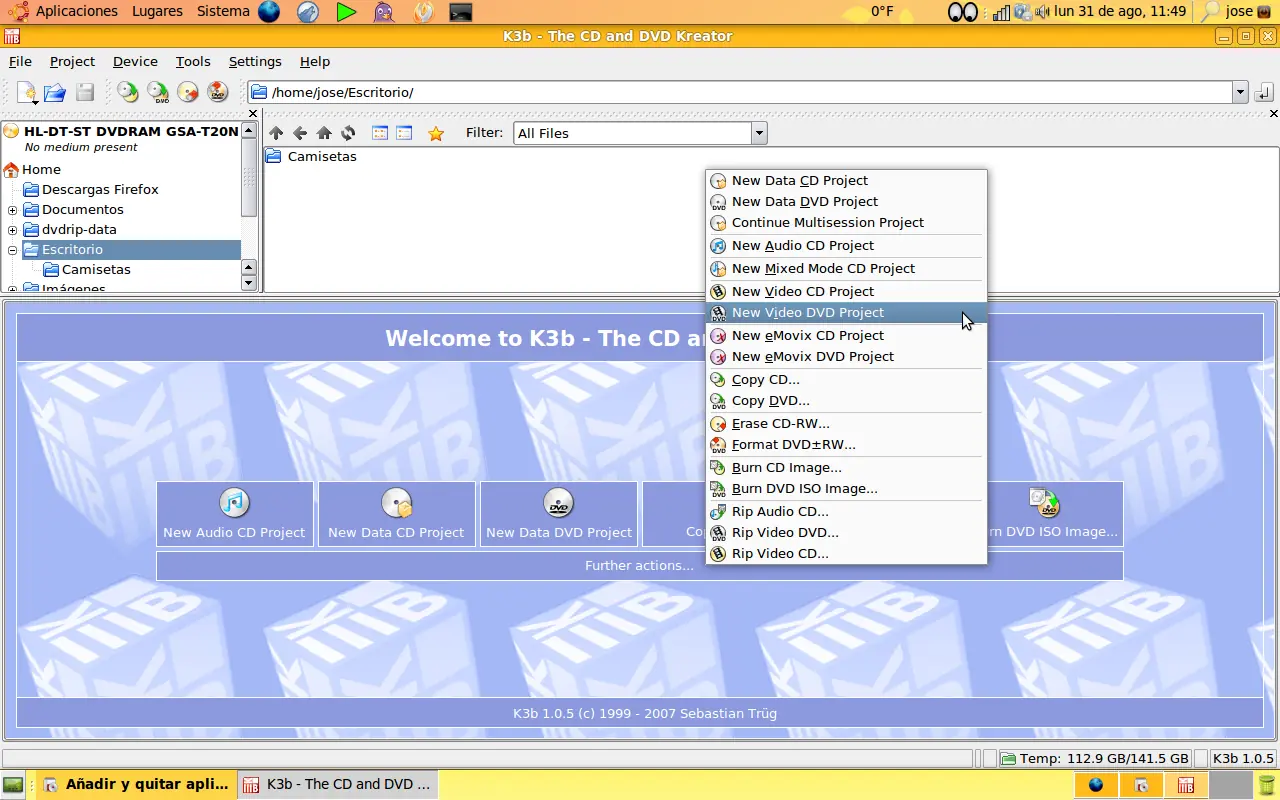Select New Data CD Project from popup menu
This screenshot has height=800, width=1280.
pos(846,181)
